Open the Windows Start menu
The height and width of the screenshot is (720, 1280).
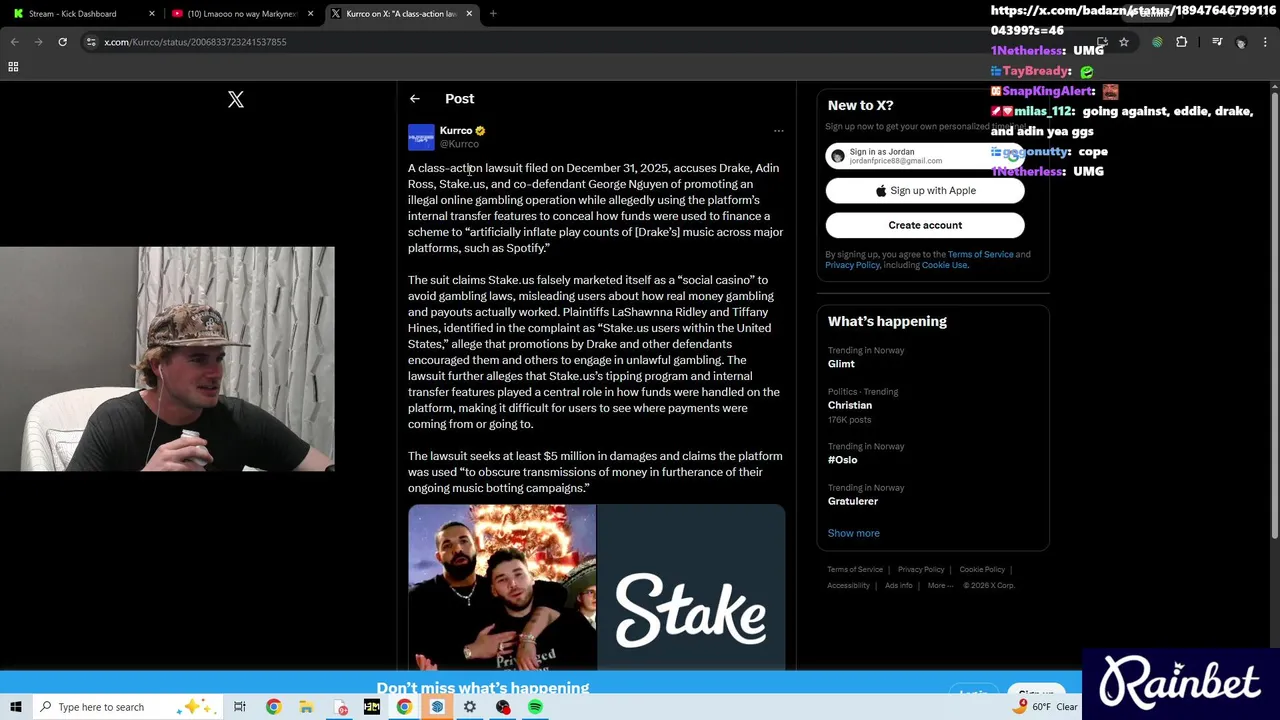tap(15, 707)
